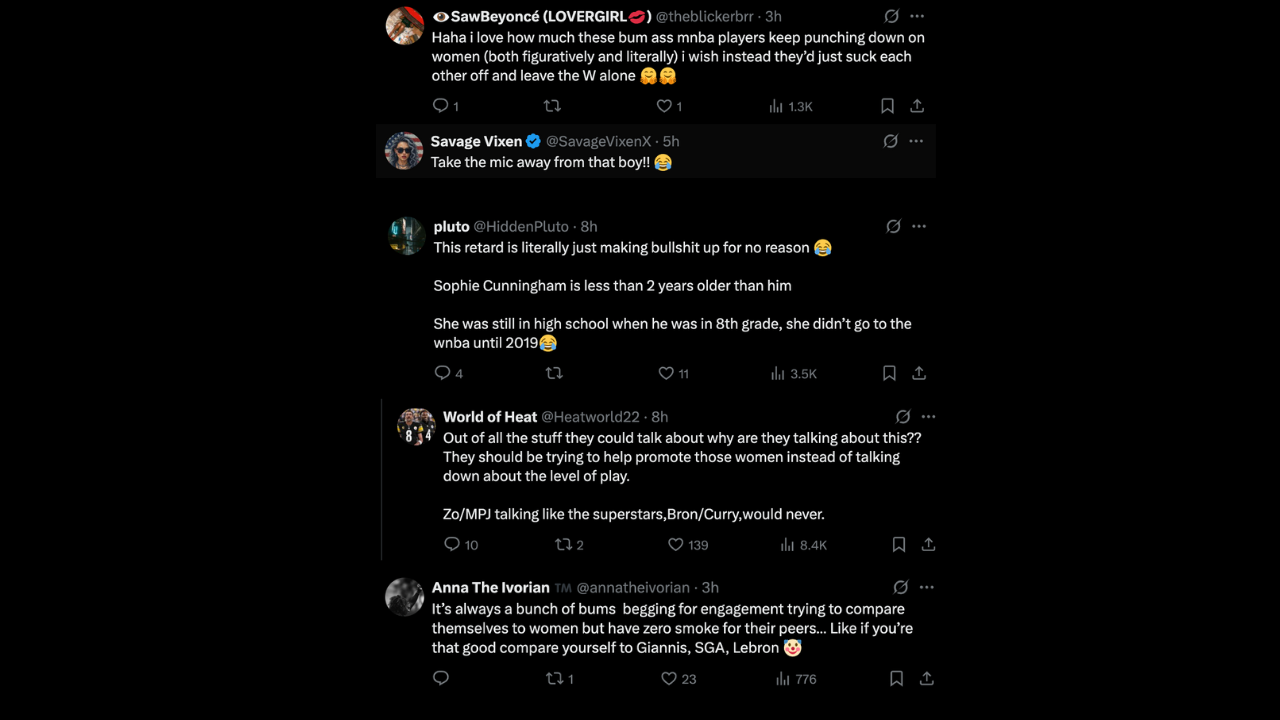
Task: Like pluto's reply
Action: tap(665, 373)
